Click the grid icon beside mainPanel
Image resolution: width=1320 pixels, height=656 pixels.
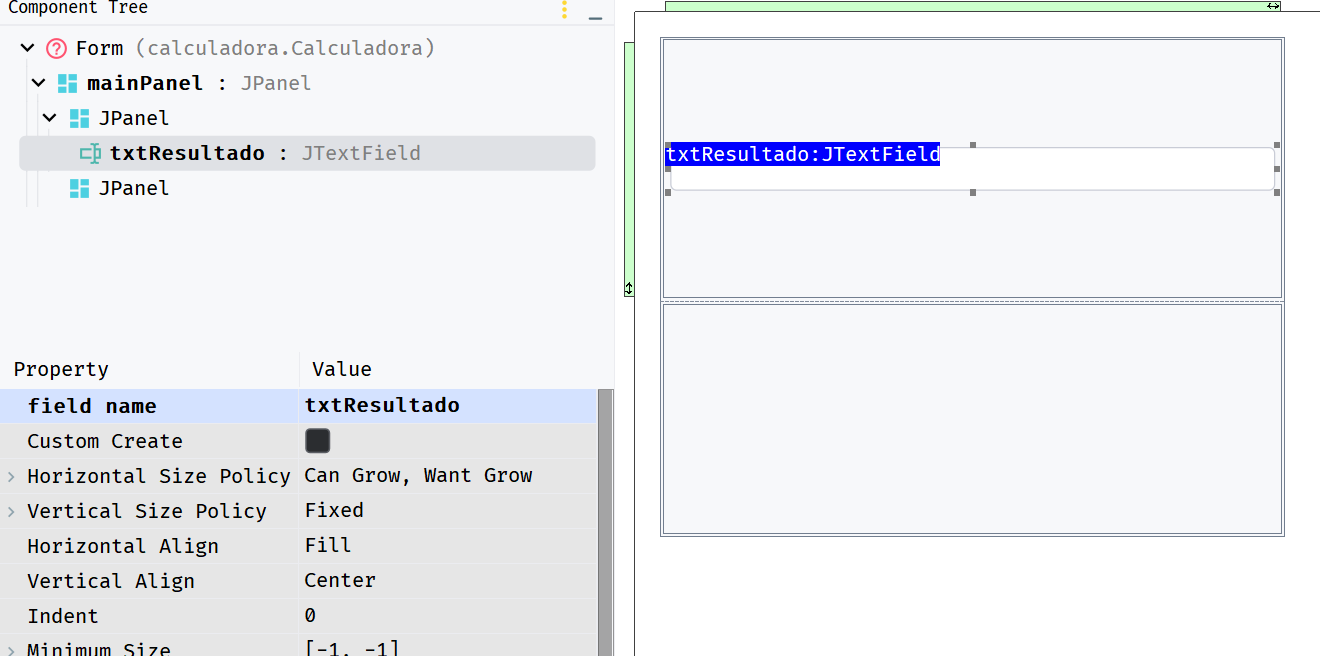tap(67, 82)
